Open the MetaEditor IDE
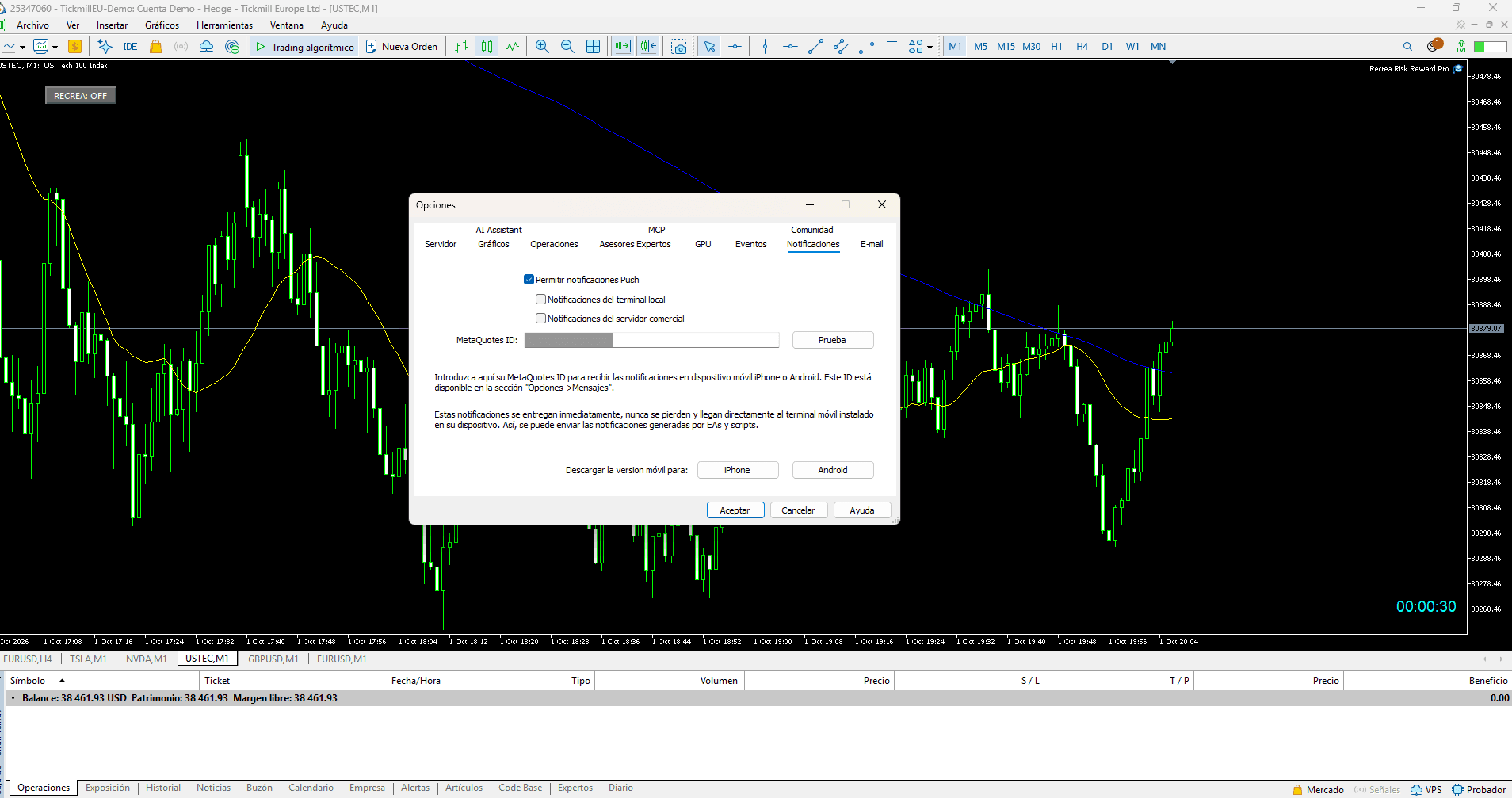The height and width of the screenshot is (798, 1512). pyautogui.click(x=130, y=47)
